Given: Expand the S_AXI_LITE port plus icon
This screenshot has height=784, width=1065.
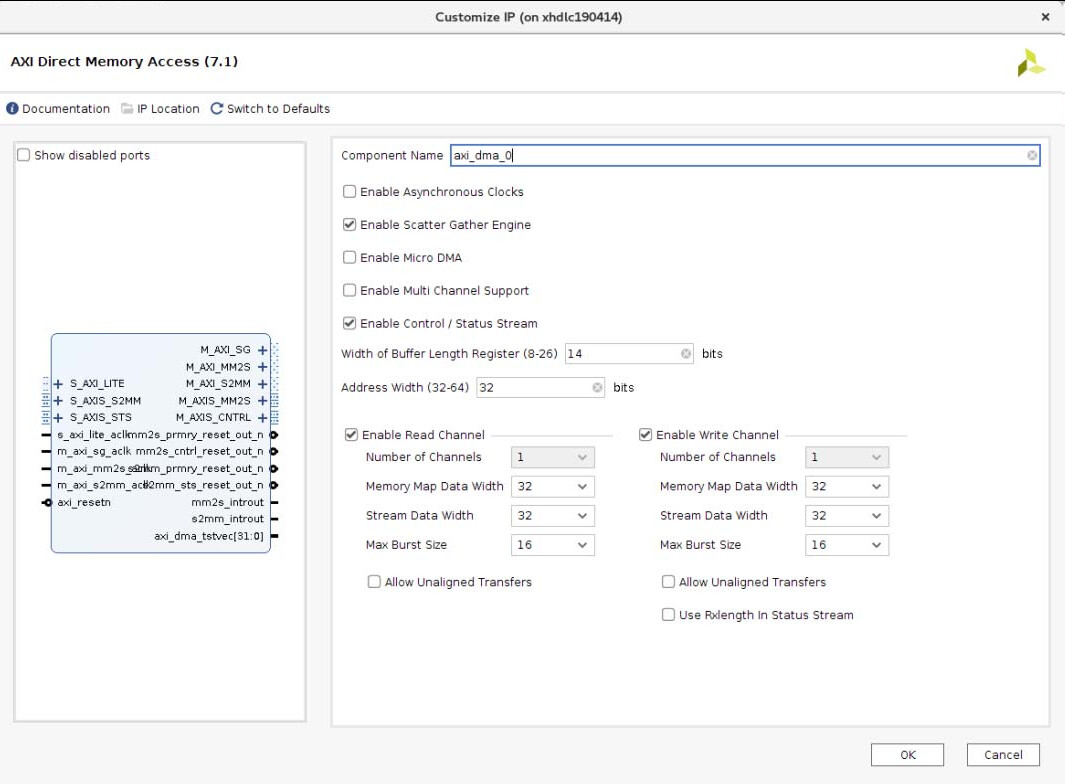Looking at the screenshot, I should click(x=58, y=383).
